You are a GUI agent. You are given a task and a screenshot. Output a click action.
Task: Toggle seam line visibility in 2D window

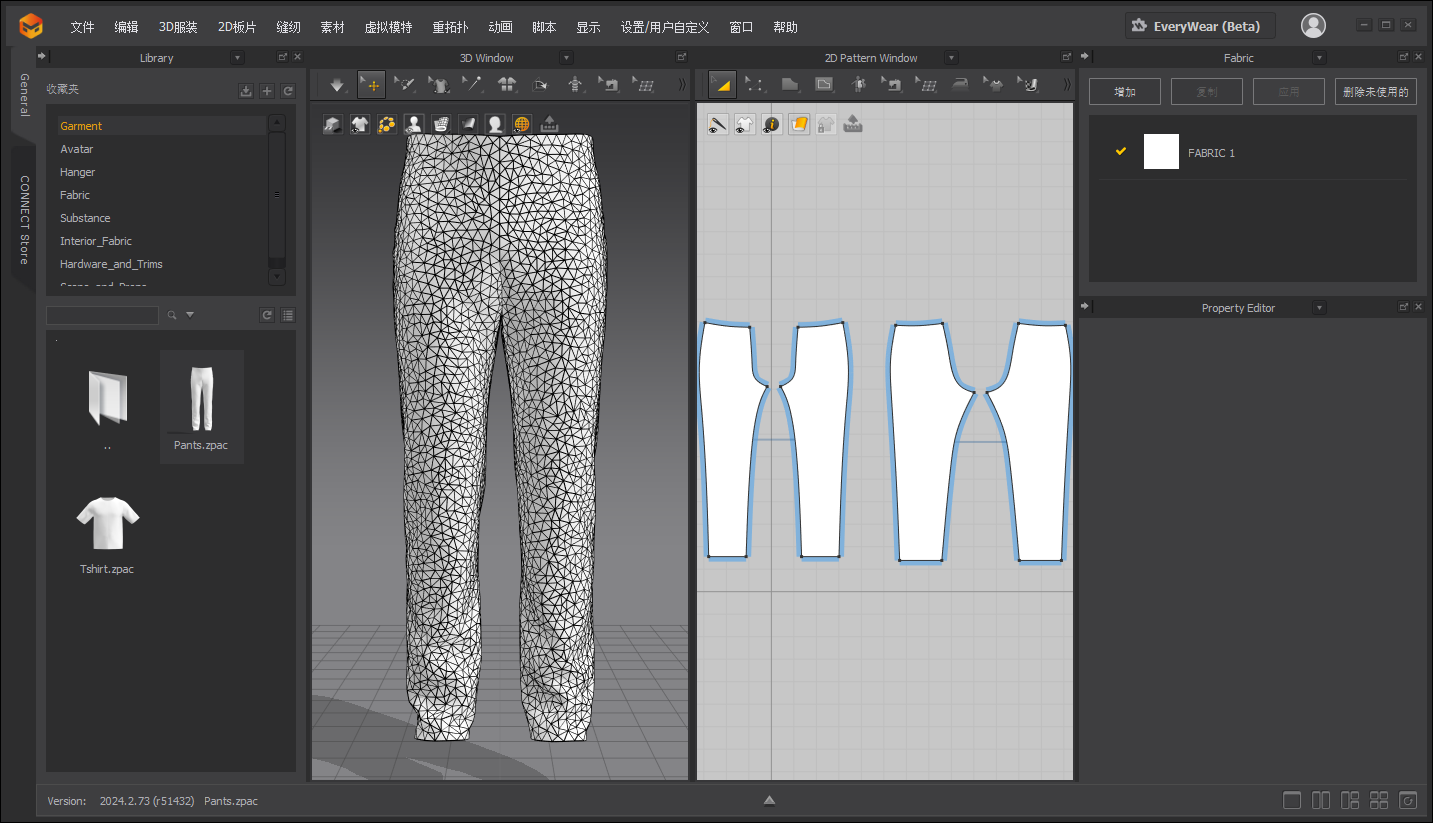click(718, 124)
